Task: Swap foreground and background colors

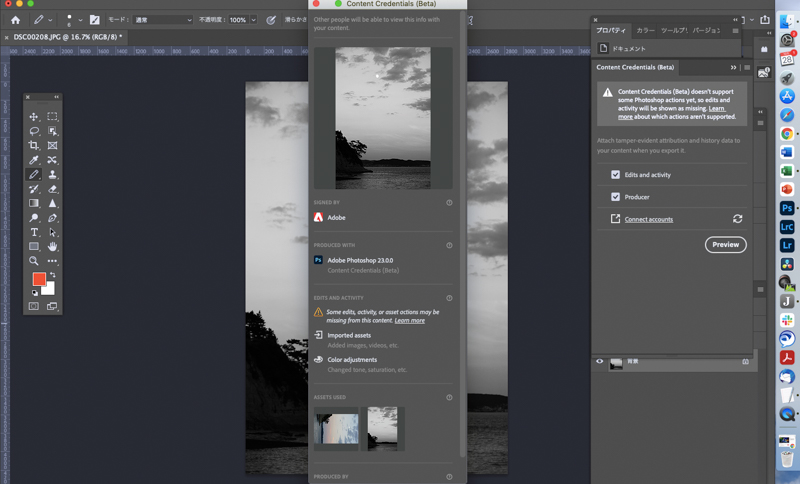Action: pyautogui.click(x=53, y=275)
